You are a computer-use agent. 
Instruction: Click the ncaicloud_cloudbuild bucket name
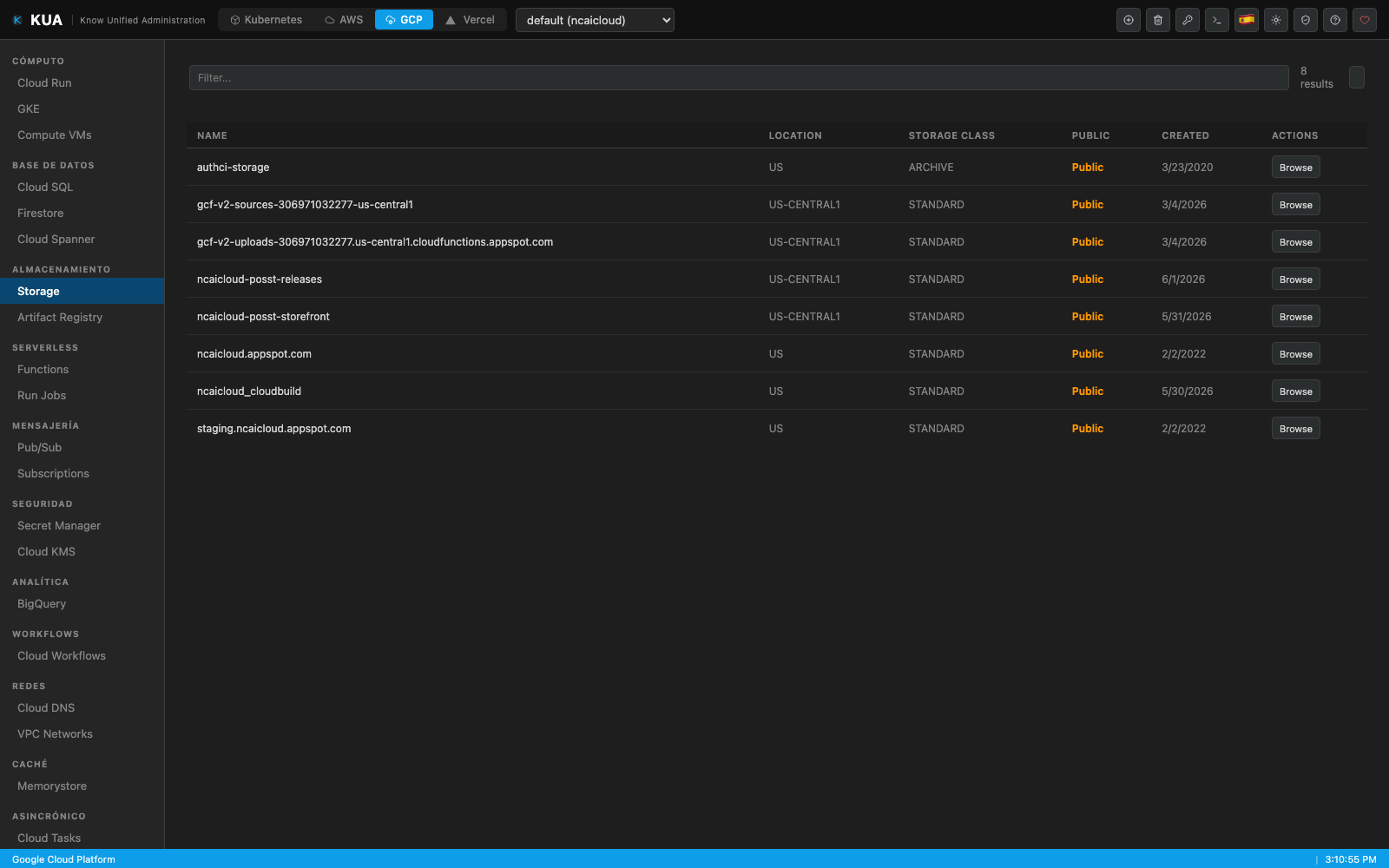pyautogui.click(x=249, y=391)
